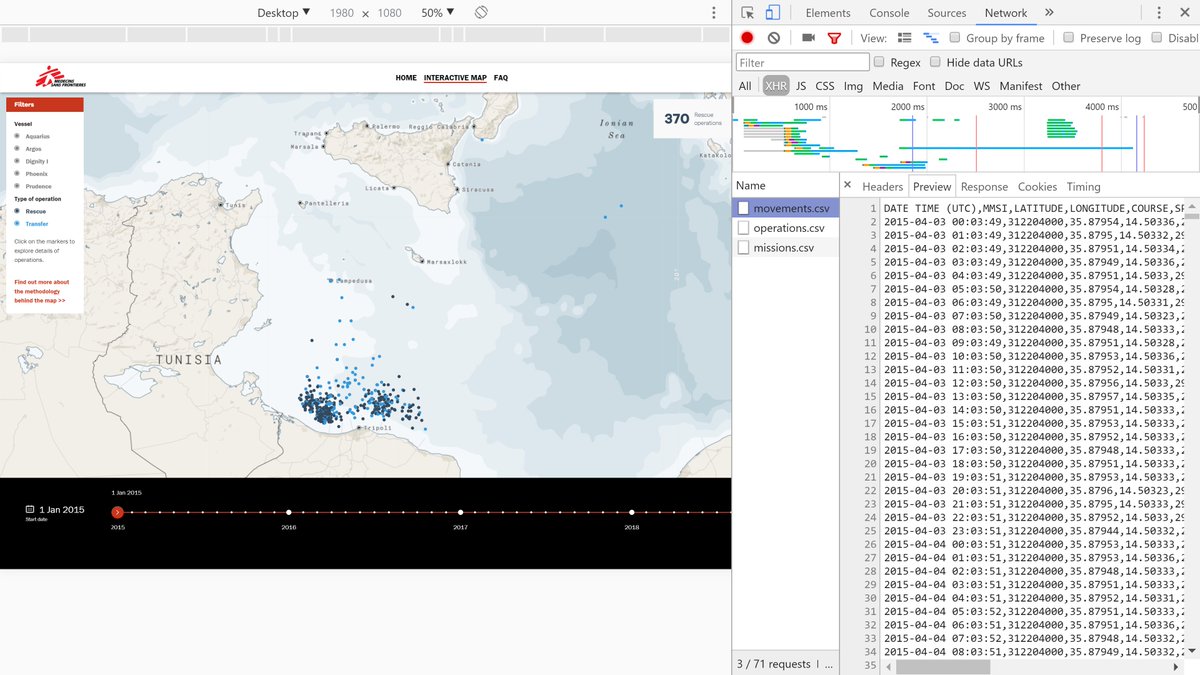
Task: Open the Desktop device dropdown
Action: pos(284,13)
